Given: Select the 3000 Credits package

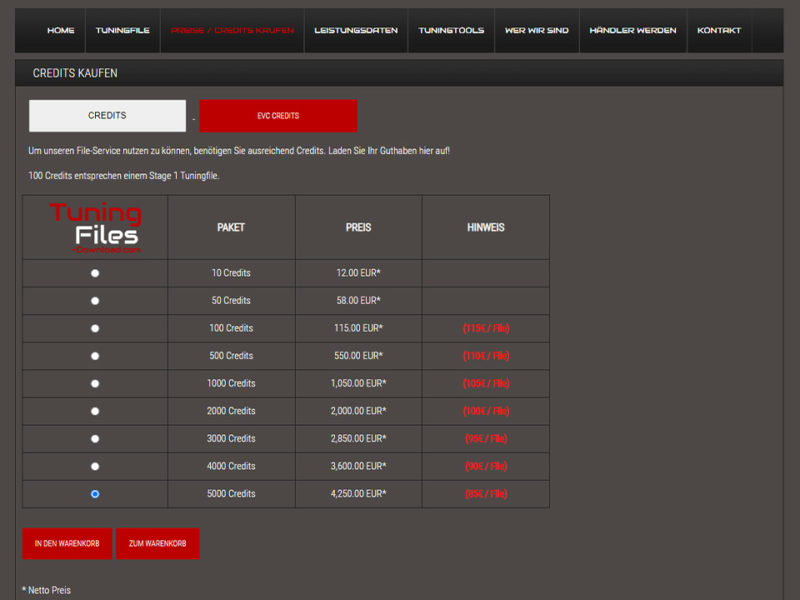Looking at the screenshot, I should [95, 438].
